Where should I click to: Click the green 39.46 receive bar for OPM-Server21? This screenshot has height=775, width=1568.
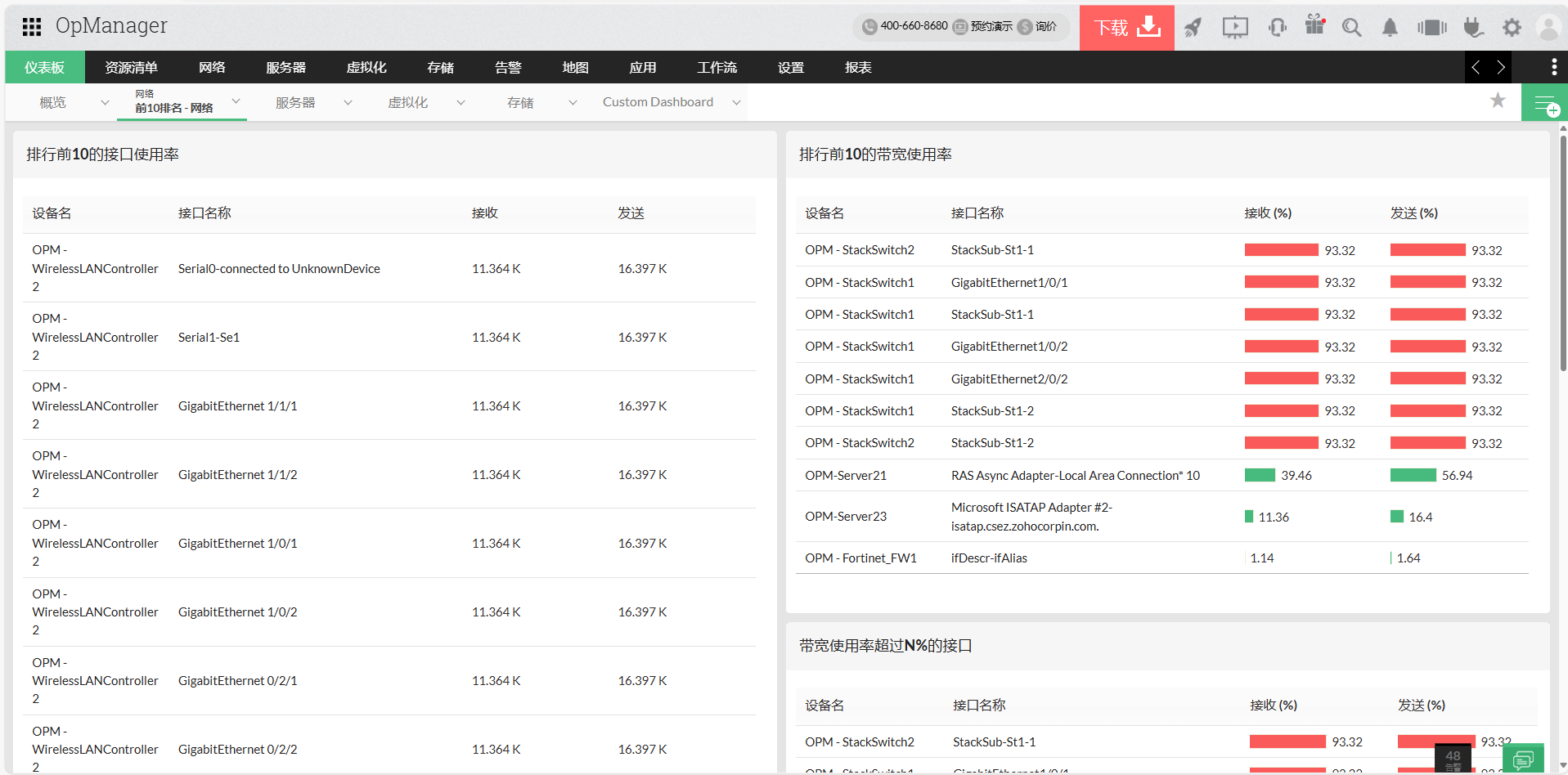tap(1260, 475)
